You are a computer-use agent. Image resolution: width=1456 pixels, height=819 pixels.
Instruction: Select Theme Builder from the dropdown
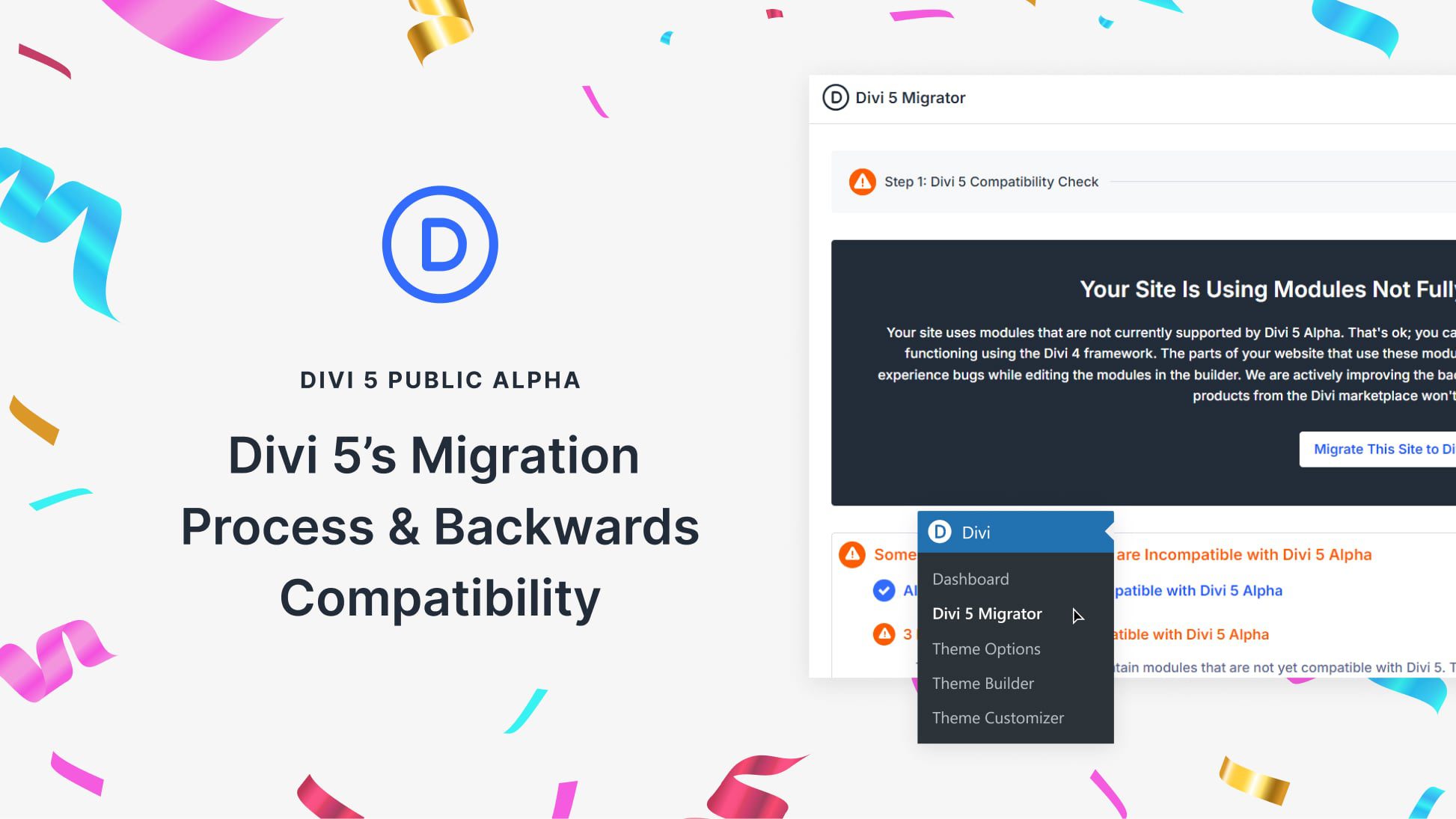pyautogui.click(x=983, y=683)
